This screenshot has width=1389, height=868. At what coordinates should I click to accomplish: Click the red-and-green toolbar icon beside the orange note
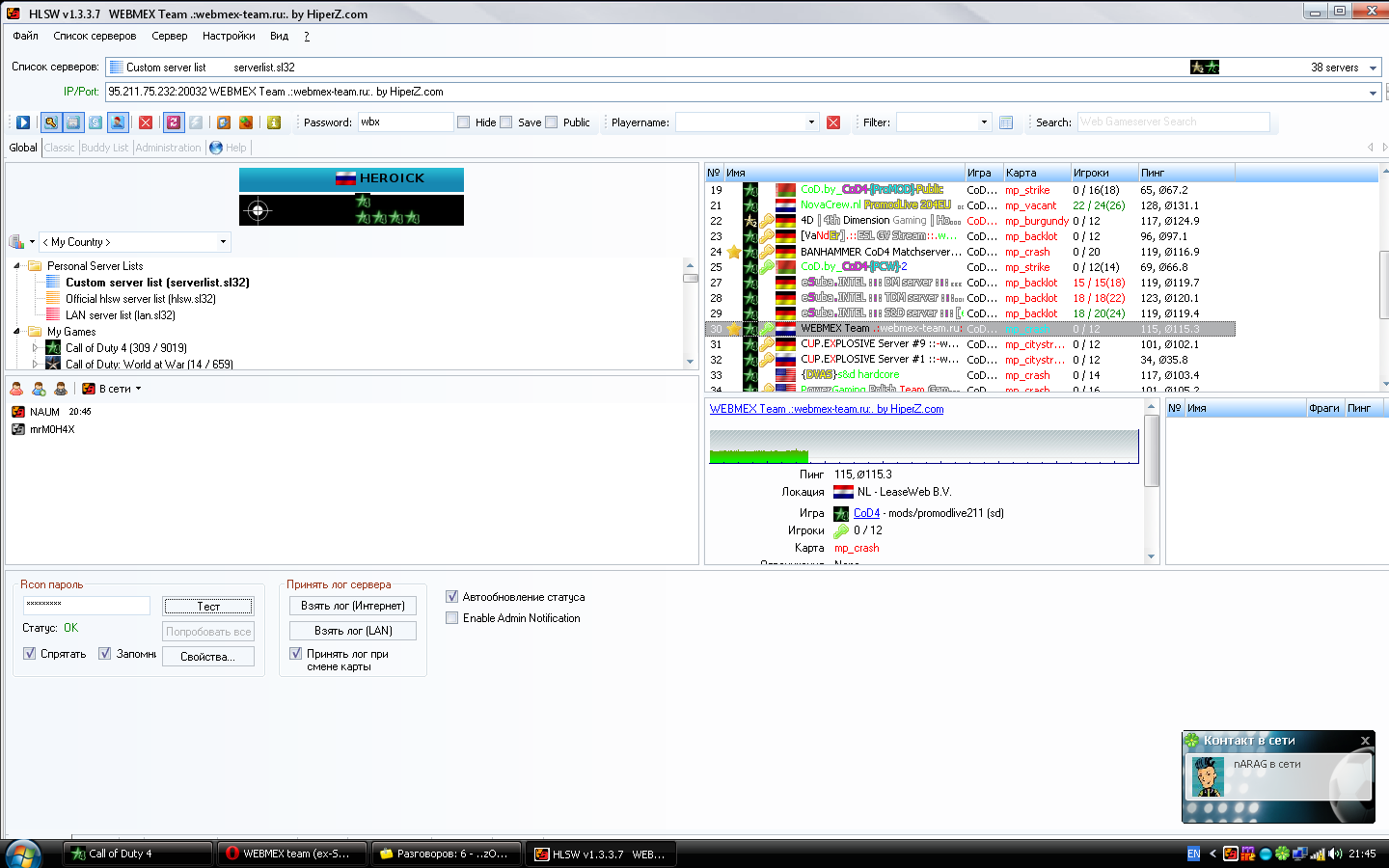(246, 122)
